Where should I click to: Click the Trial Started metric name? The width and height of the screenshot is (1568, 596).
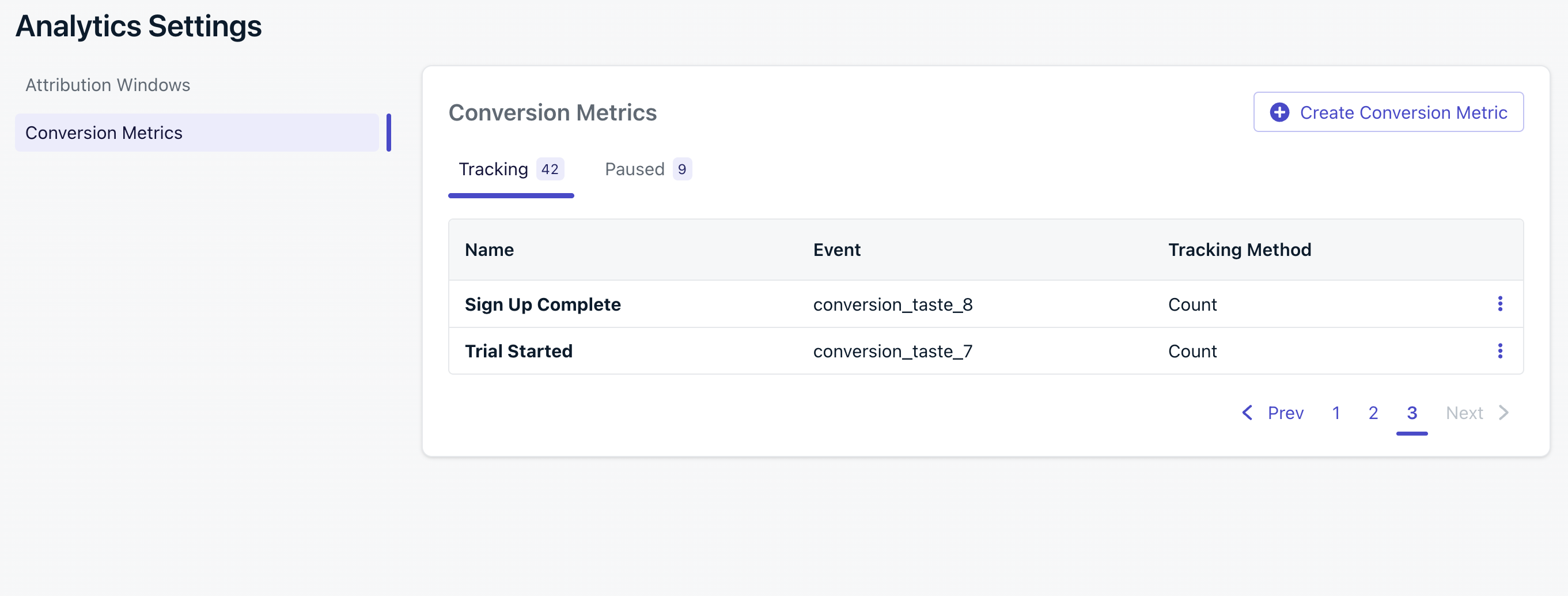pos(518,351)
